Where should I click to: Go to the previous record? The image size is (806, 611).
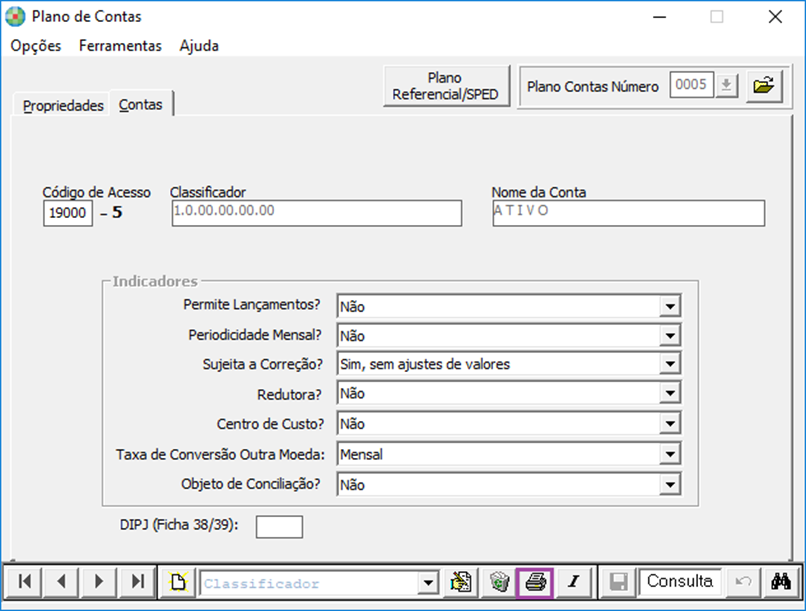point(61,582)
